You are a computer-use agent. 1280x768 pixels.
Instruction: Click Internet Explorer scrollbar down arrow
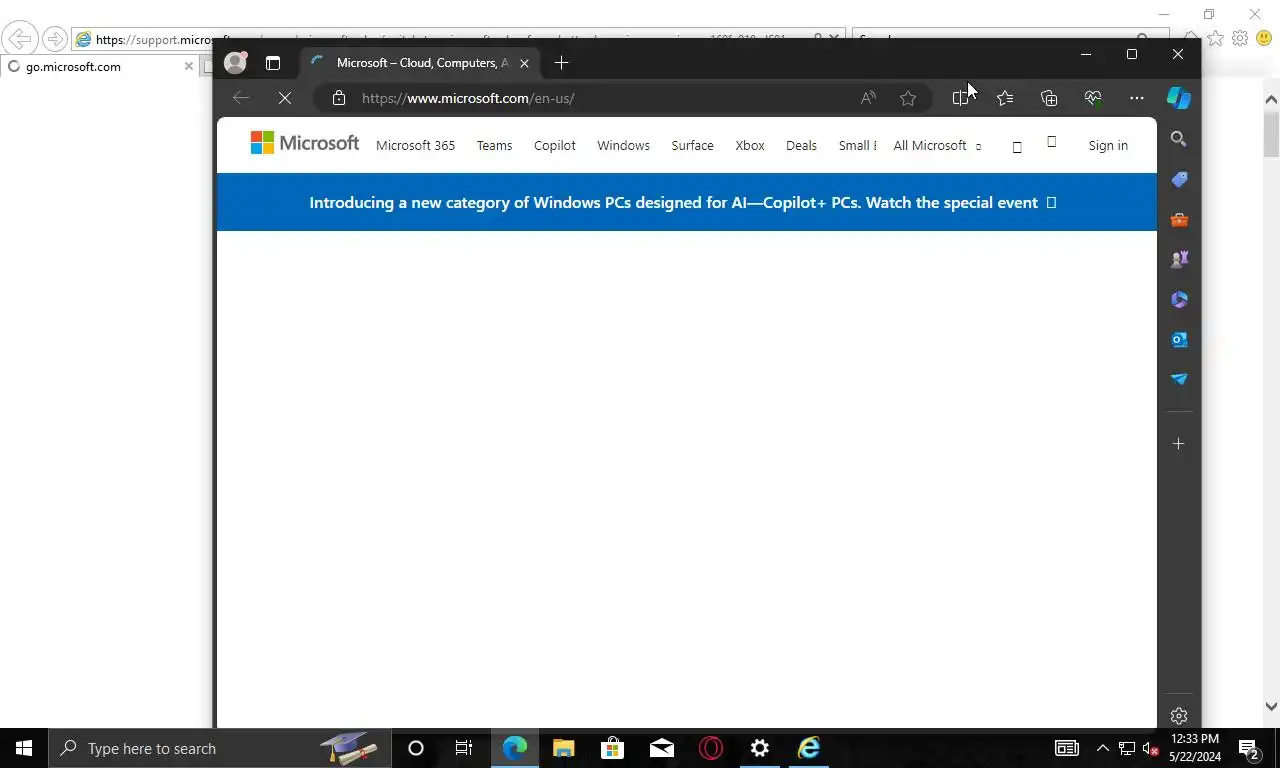pos(1271,706)
